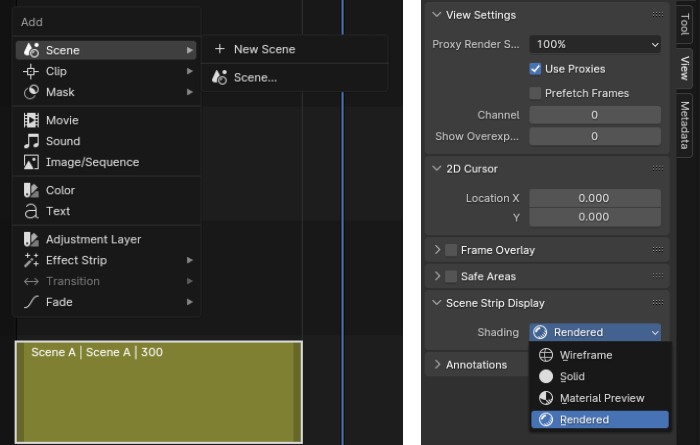Select Movie in the Add menu
700x445 pixels.
point(106,120)
